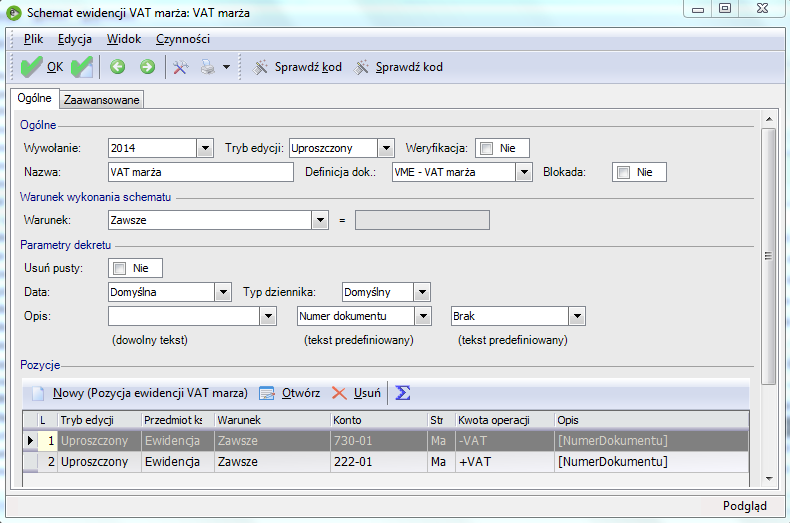Expand the Definicja dok. VME dropdown

(524, 172)
